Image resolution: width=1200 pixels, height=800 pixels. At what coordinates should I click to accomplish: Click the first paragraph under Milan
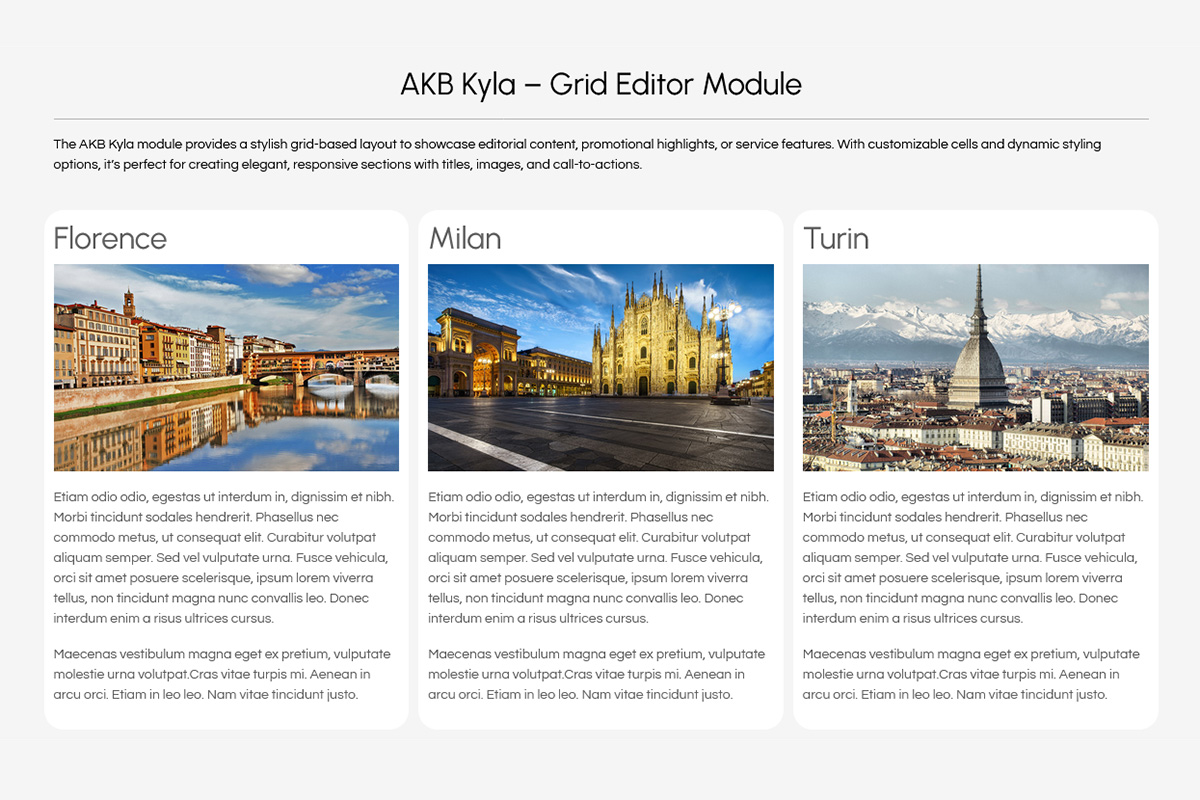point(600,557)
